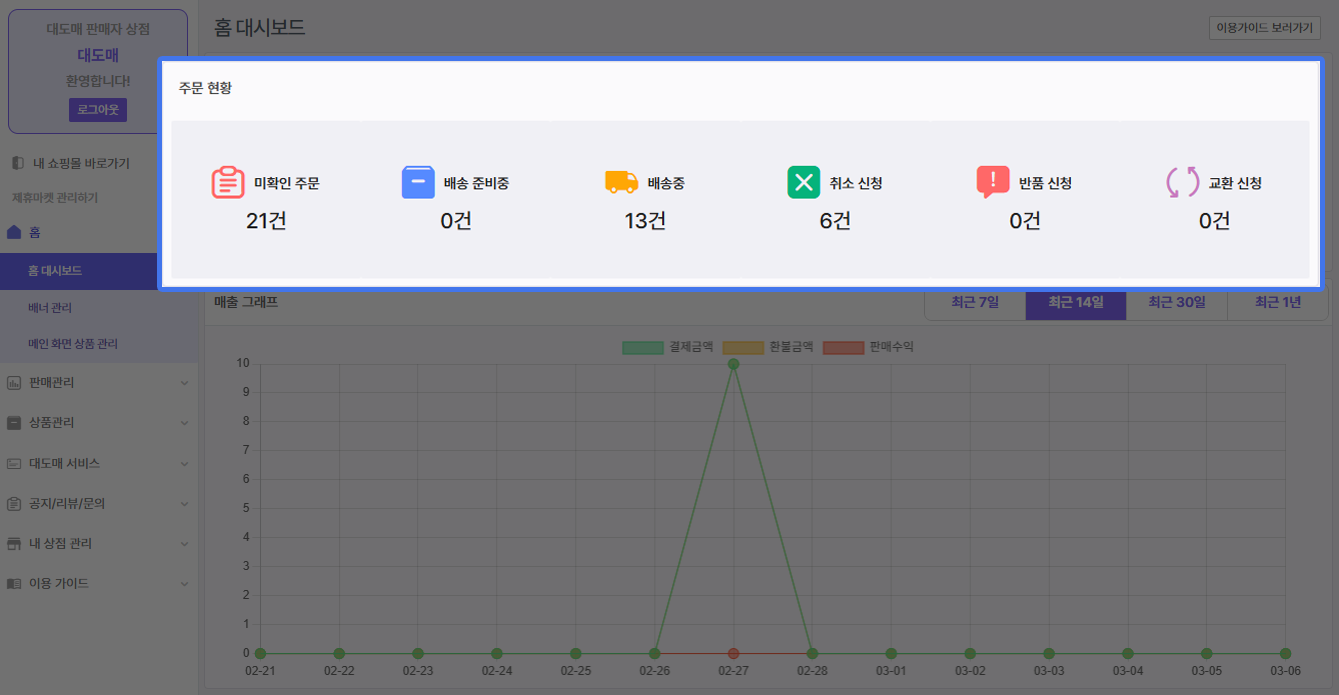Expand the 판매관리 sidebar menu
1339x695 pixels.
click(98, 383)
